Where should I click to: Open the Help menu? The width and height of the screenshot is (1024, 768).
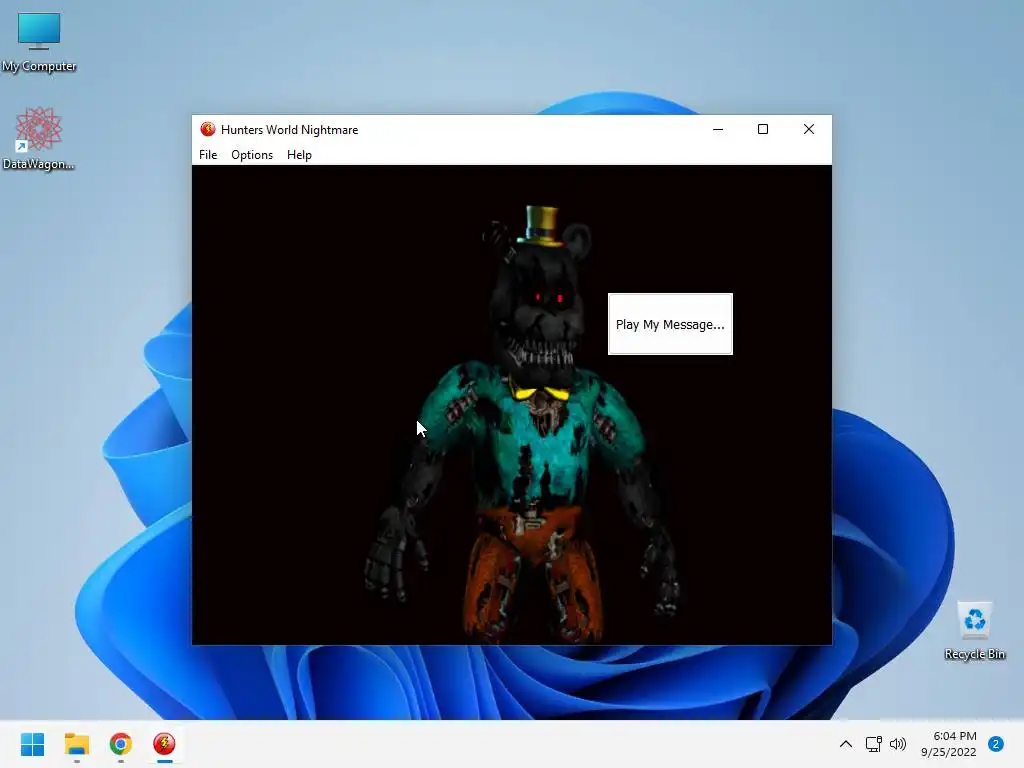299,155
